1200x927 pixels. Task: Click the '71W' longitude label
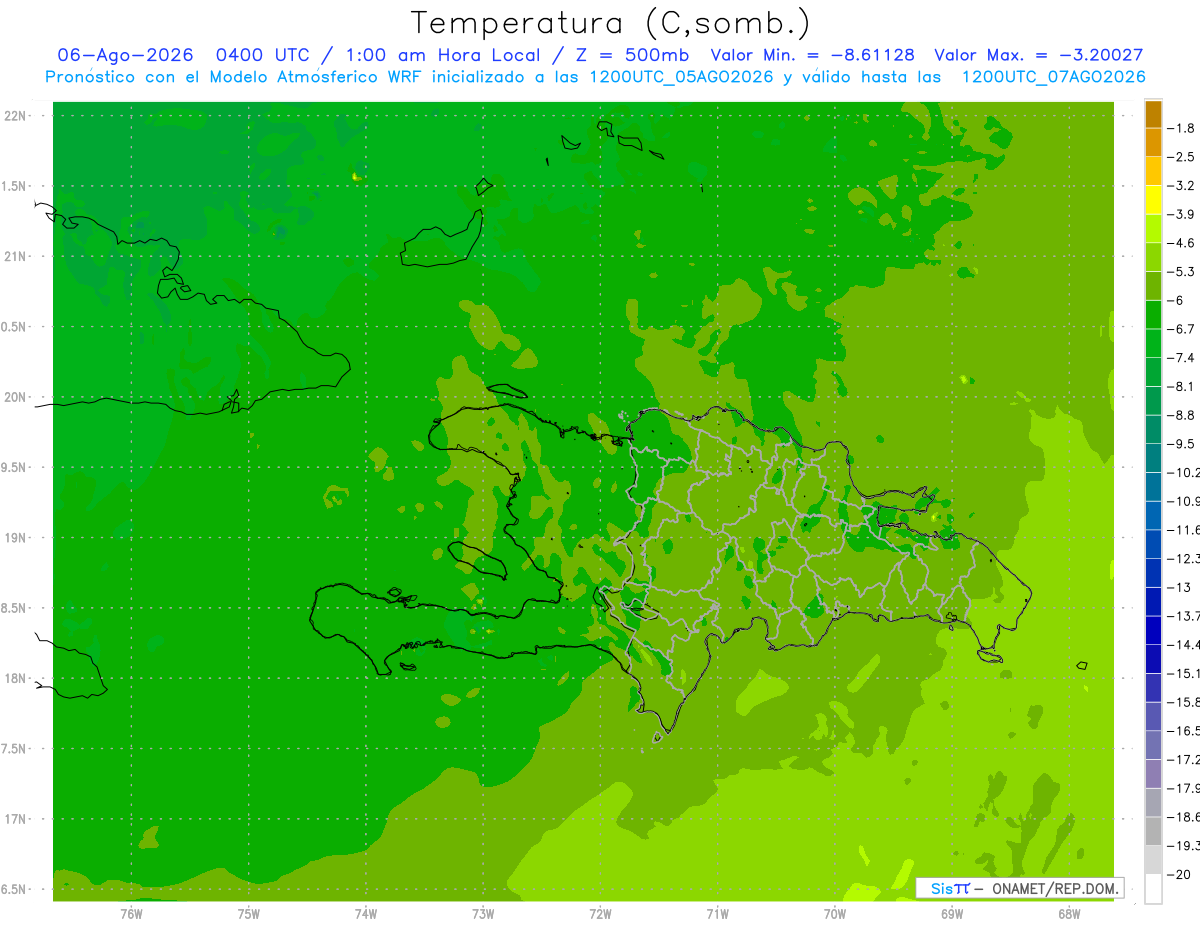717,913
